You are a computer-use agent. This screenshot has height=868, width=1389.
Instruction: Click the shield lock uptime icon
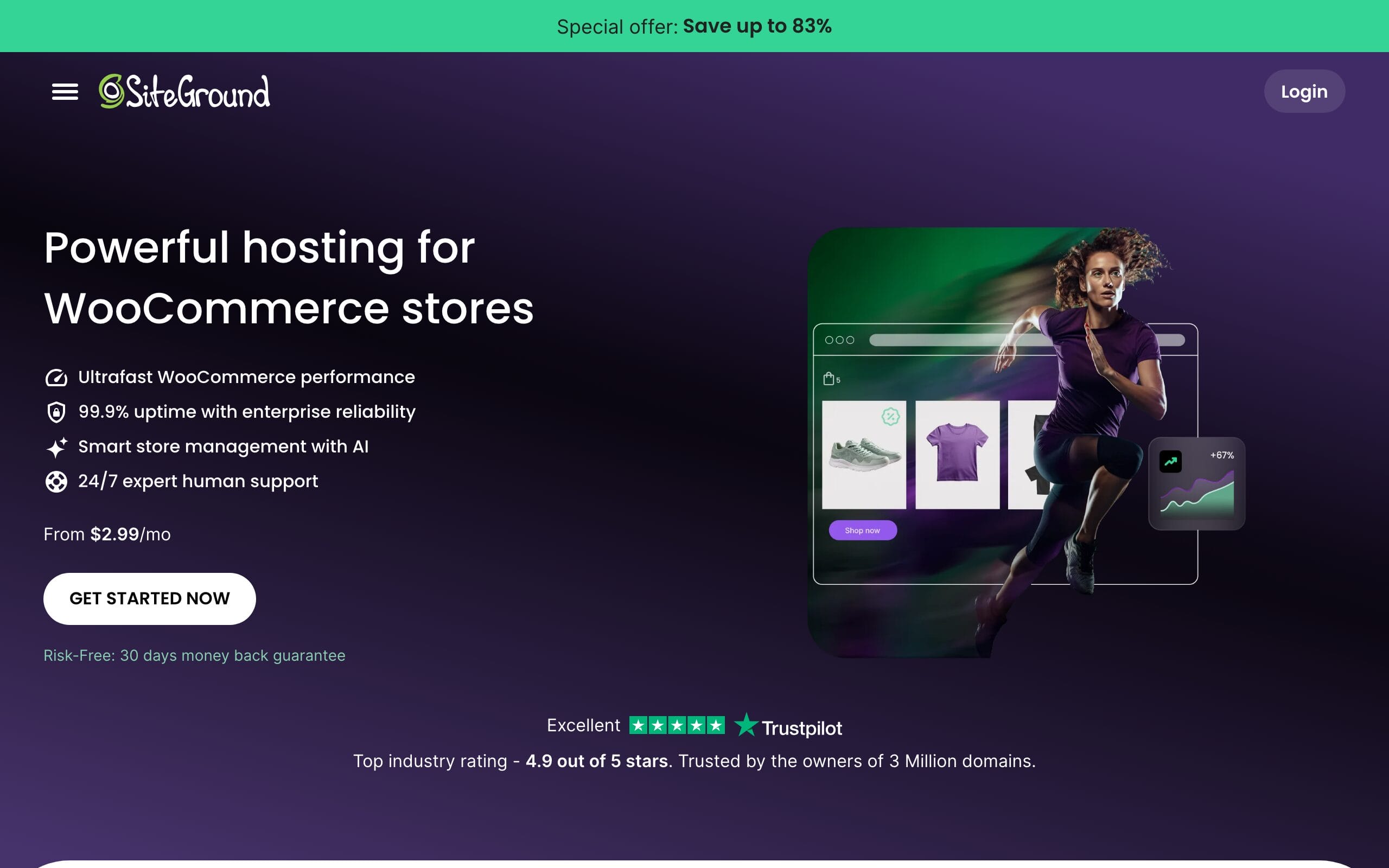[x=56, y=412]
